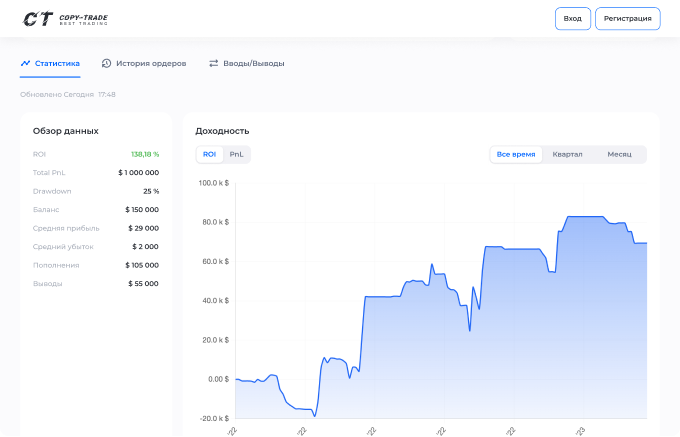Click the 60.0 k $ axis label

click(216, 261)
